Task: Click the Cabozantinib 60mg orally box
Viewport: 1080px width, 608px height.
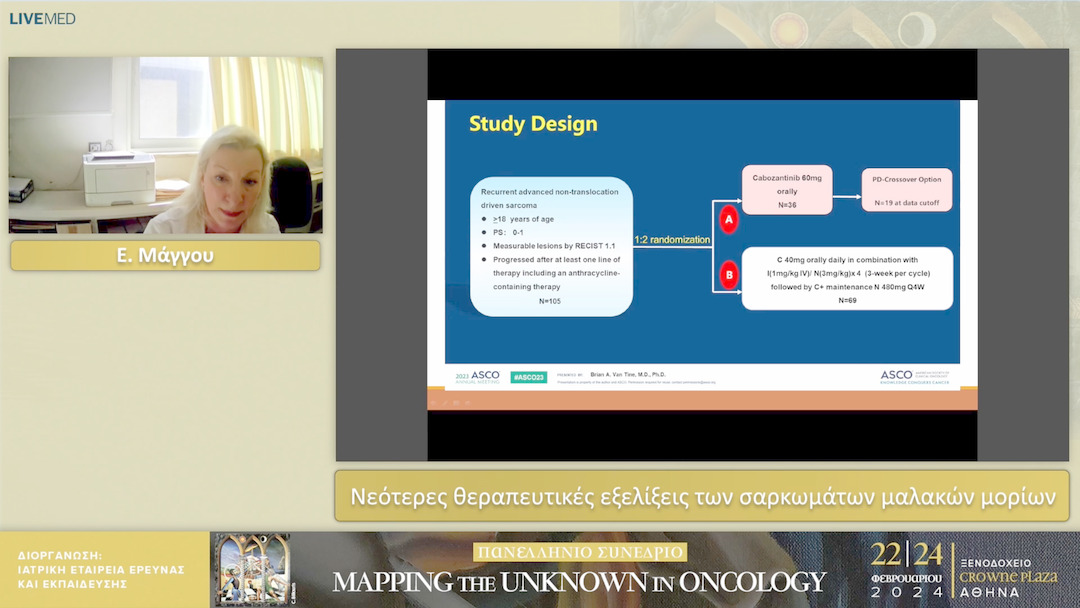Action: 788,191
